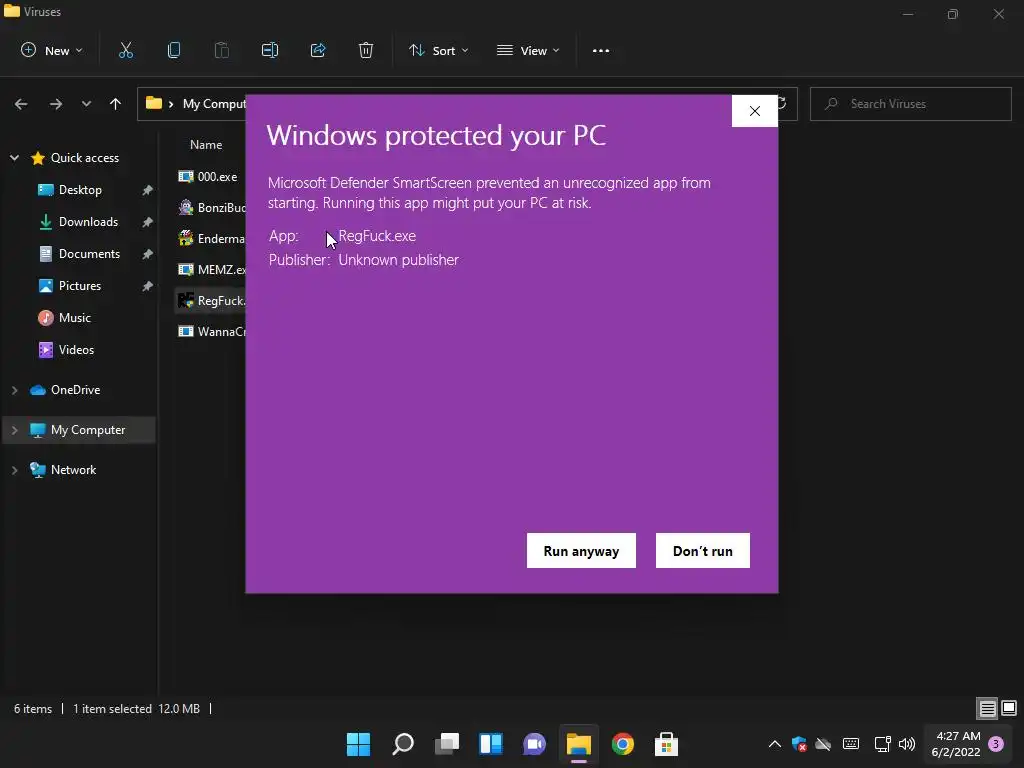Open Music in the sidebar
The width and height of the screenshot is (1024, 768).
(x=74, y=318)
